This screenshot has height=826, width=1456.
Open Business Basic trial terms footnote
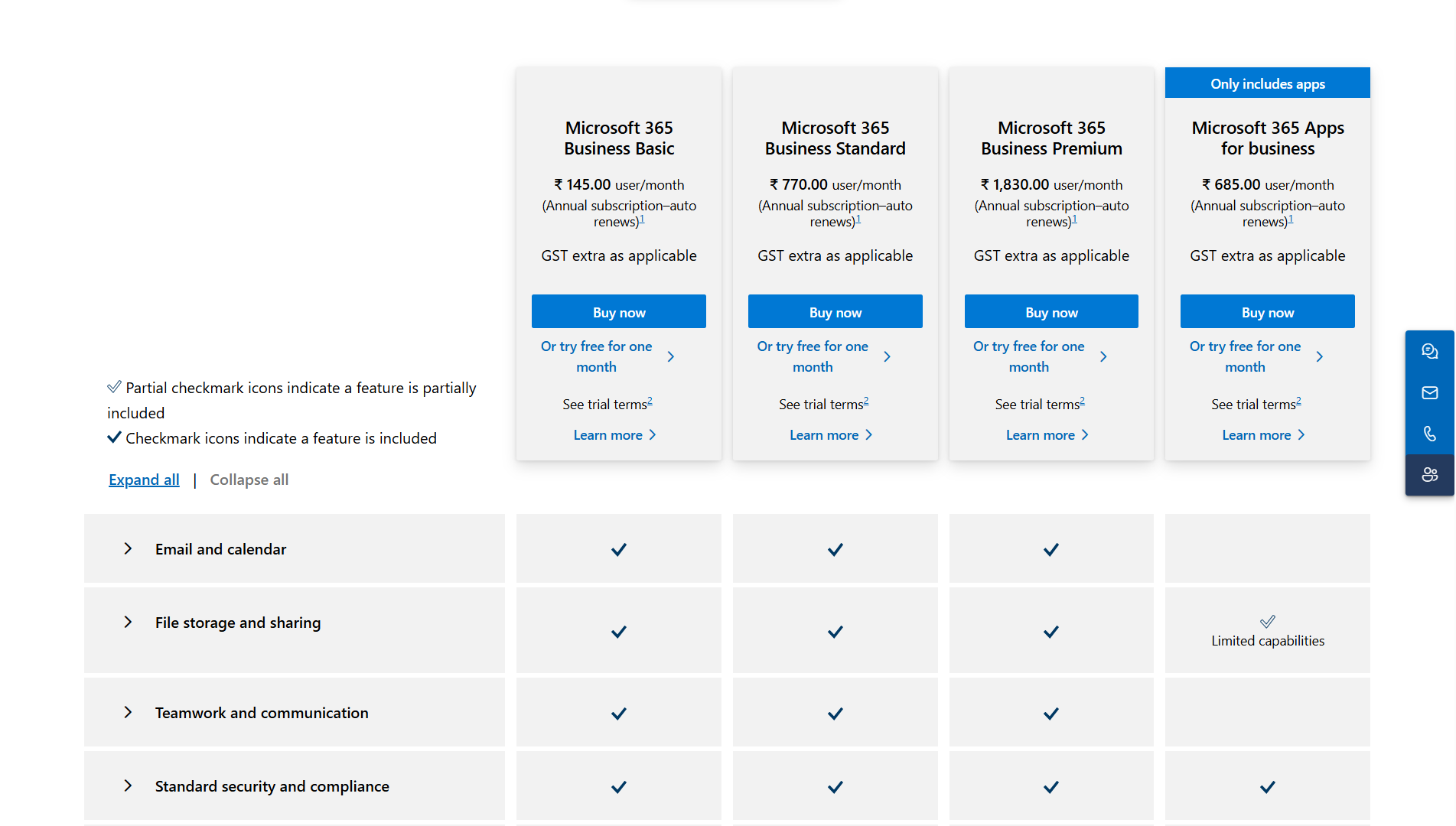pyautogui.click(x=650, y=401)
